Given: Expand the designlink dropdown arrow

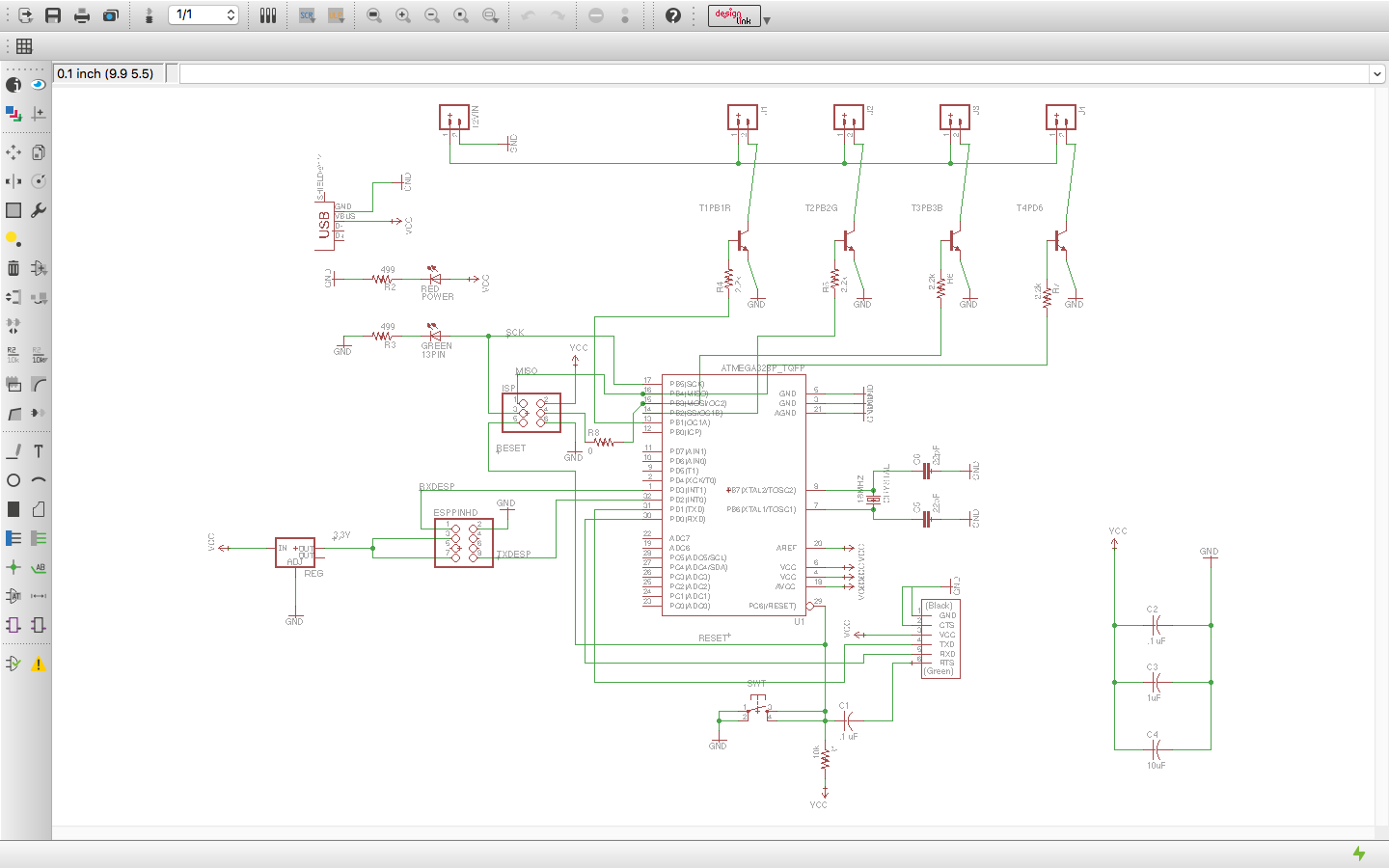Looking at the screenshot, I should tap(767, 19).
